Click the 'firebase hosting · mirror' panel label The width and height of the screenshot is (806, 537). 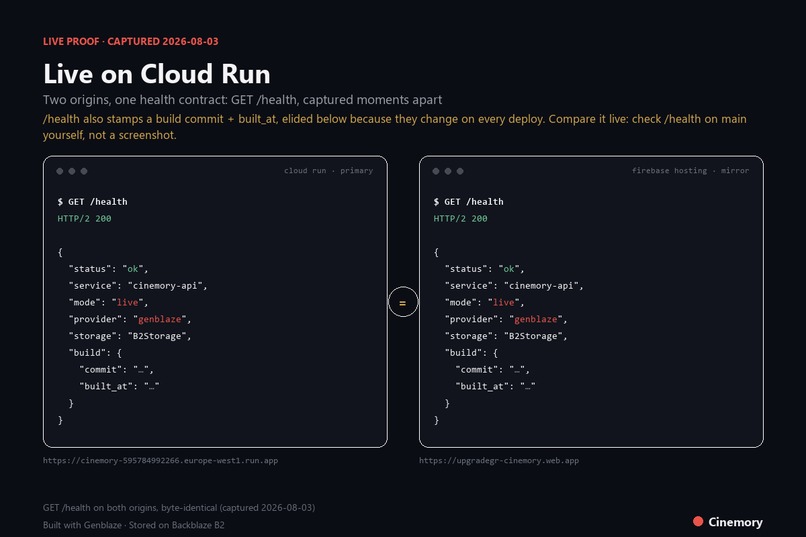(x=690, y=171)
